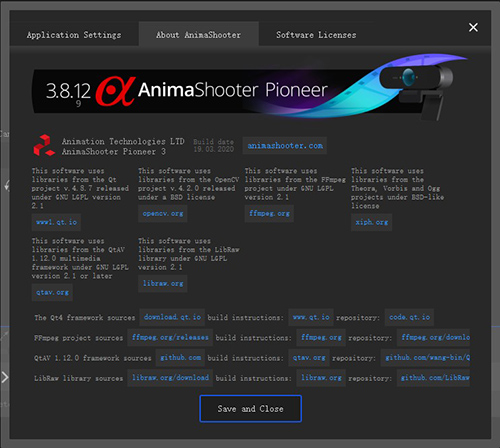The image size is (500, 448).
Task: Open the download.qt.io sources link
Action: point(172,317)
